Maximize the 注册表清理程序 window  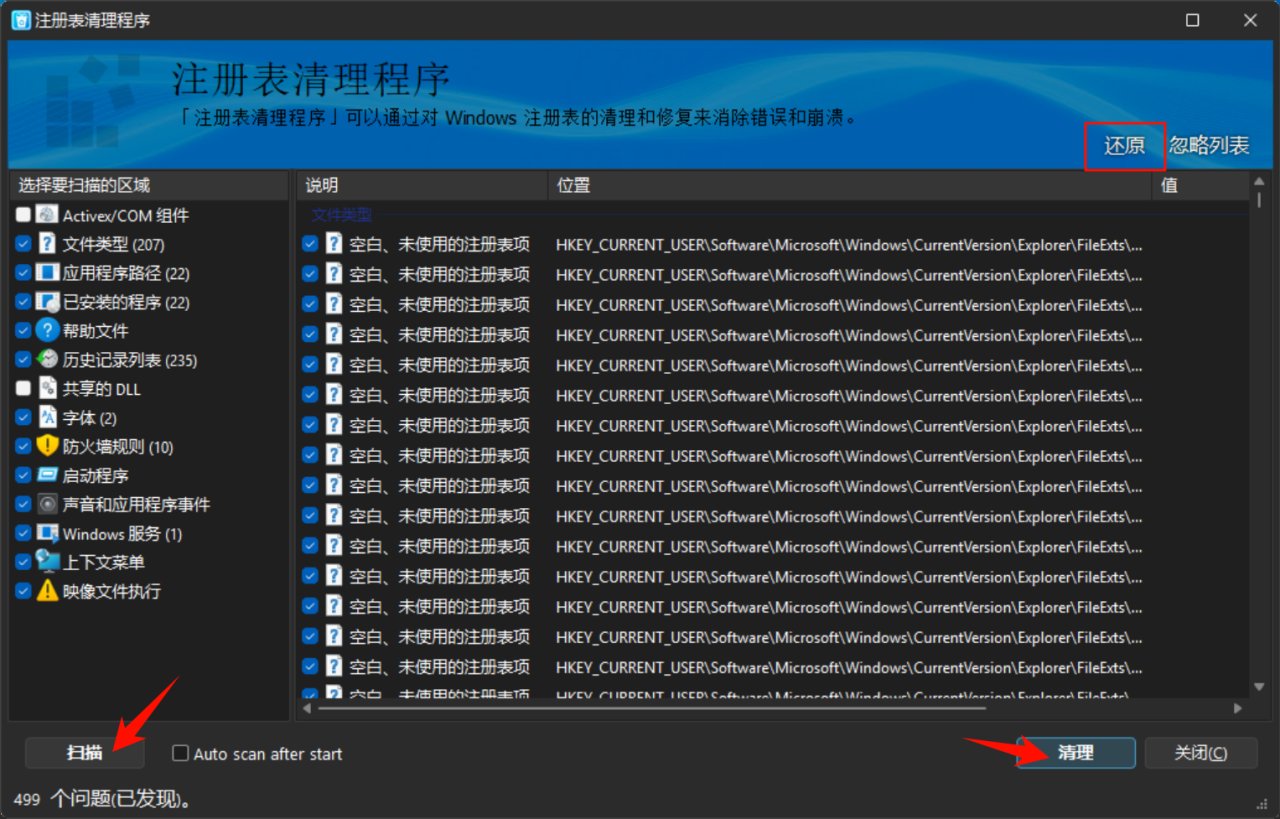1192,20
